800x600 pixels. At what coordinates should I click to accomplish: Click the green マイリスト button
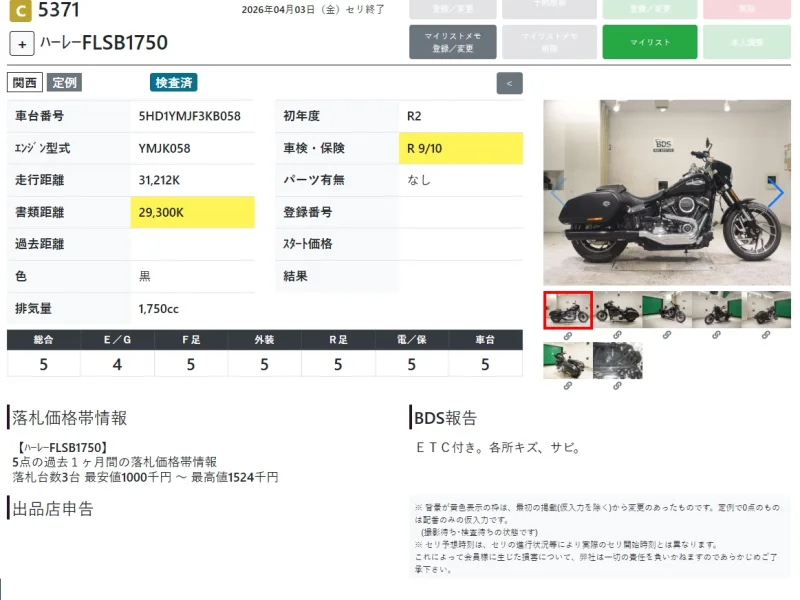(x=649, y=42)
